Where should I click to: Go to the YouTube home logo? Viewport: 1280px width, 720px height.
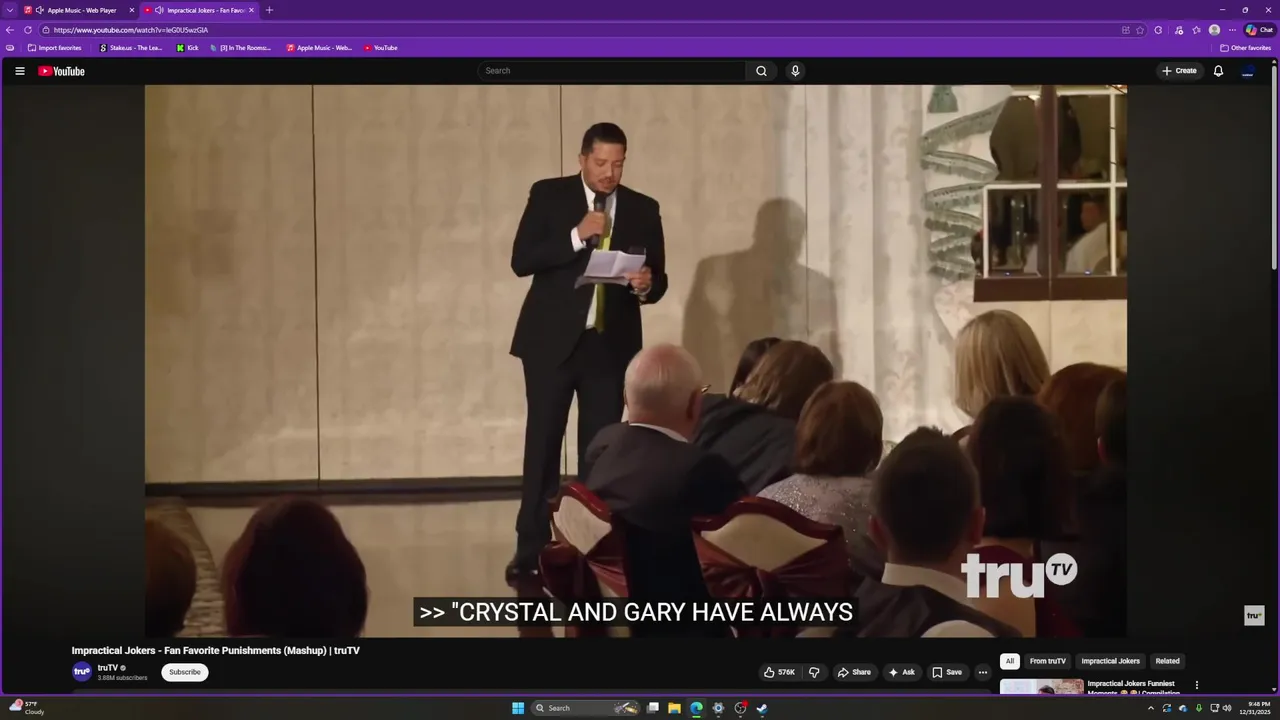pyautogui.click(x=61, y=71)
